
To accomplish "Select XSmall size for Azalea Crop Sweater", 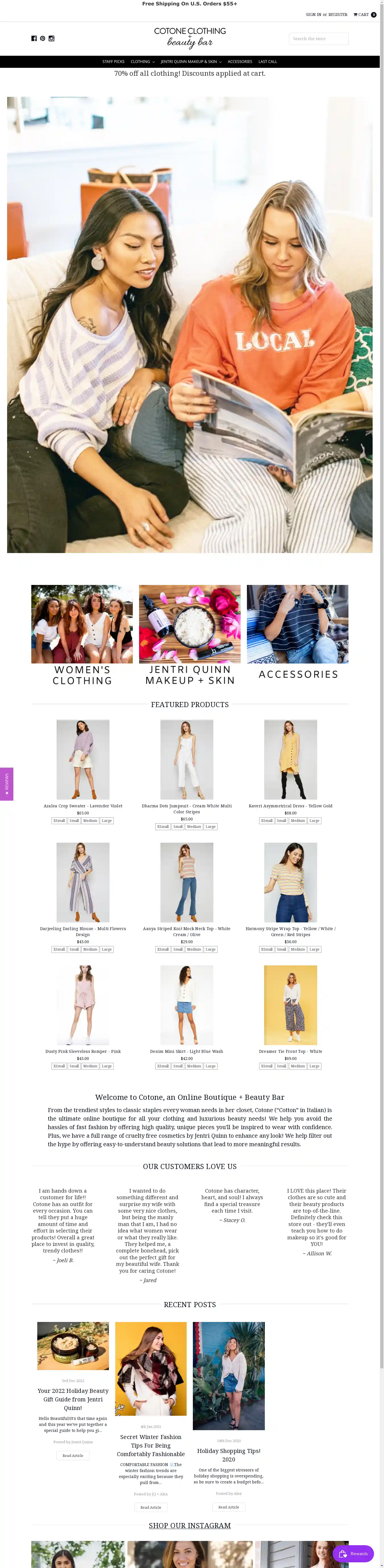I will 59,820.
